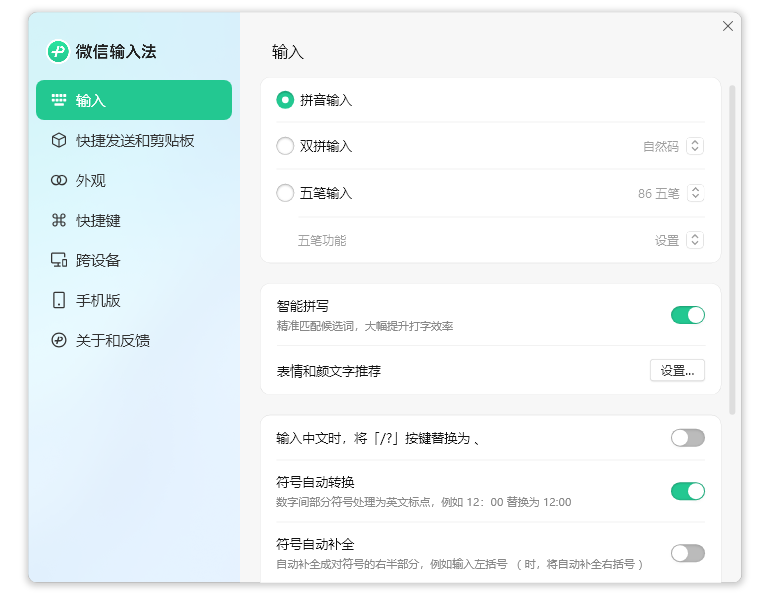Enable the 符号自动补全 switch
770x595 pixels.
tap(687, 553)
